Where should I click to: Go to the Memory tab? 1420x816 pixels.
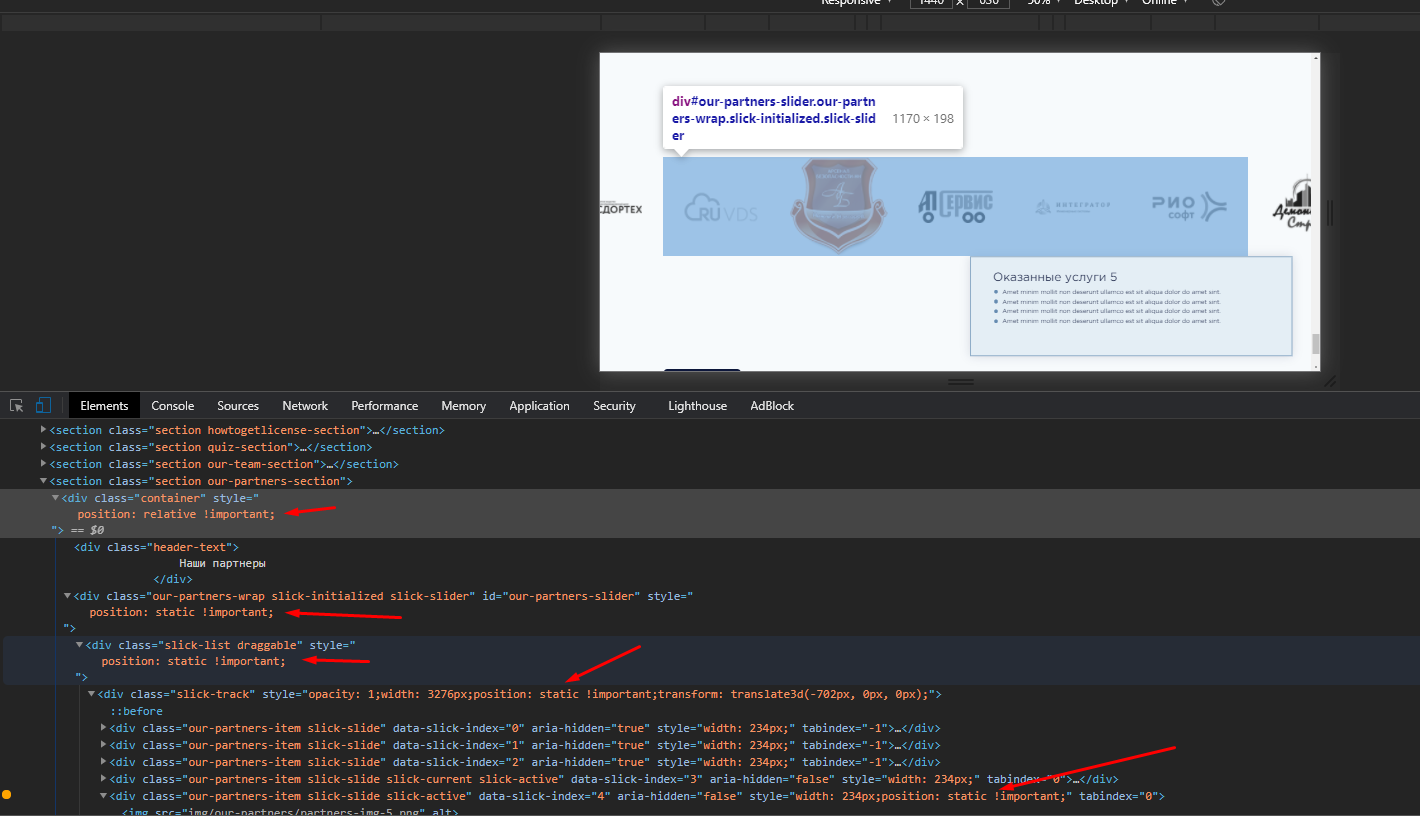pyautogui.click(x=464, y=405)
